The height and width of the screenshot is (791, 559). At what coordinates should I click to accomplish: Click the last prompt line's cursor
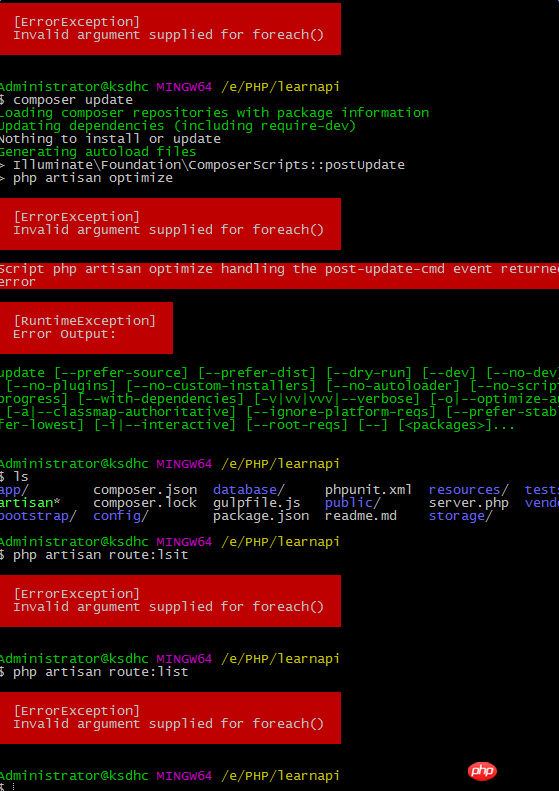pos(14,787)
